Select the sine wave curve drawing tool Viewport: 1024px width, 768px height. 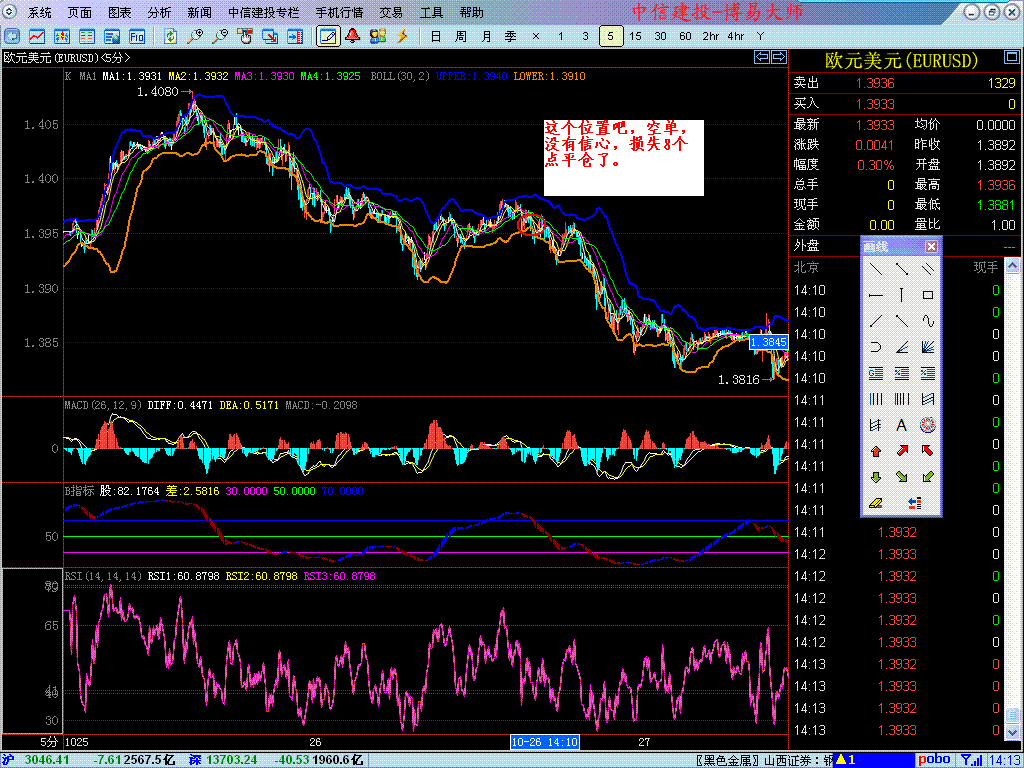(x=927, y=321)
